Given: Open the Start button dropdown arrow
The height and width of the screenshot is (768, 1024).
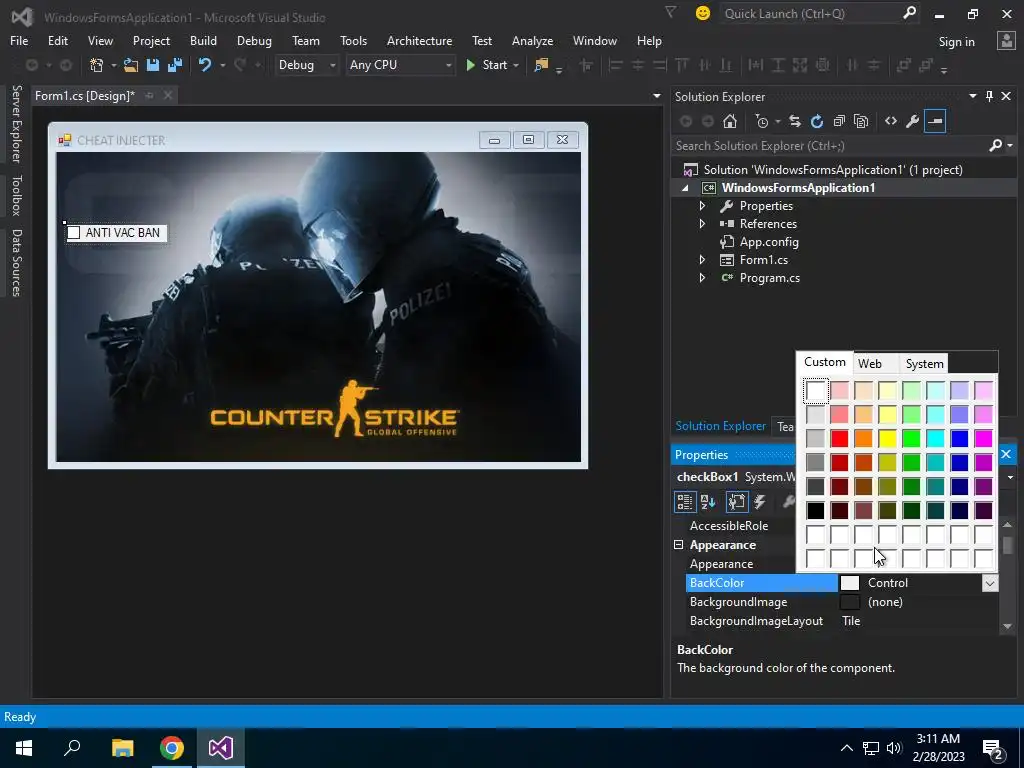Looking at the screenshot, I should point(516,65).
